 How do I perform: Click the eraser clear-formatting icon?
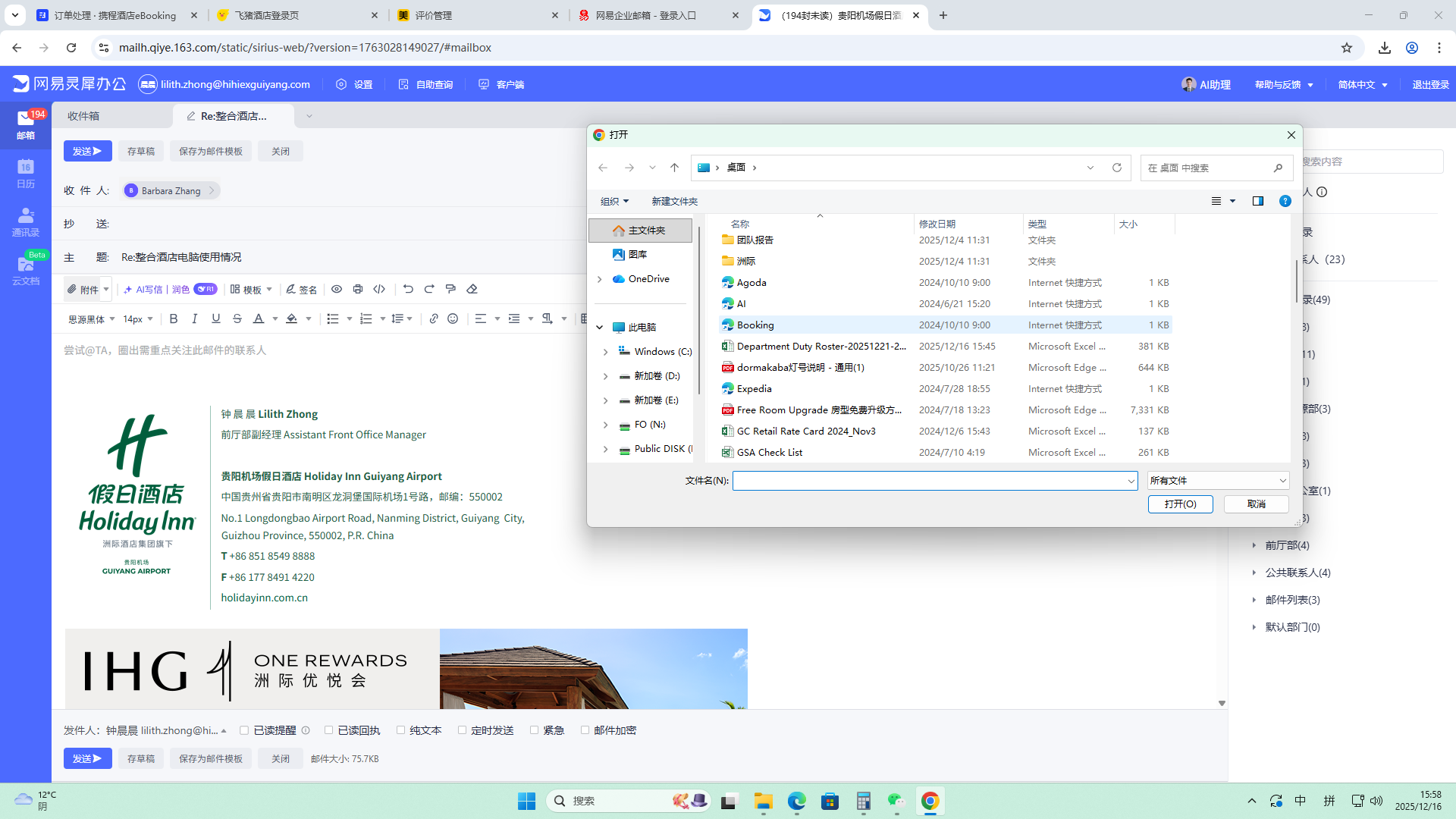[x=472, y=289]
